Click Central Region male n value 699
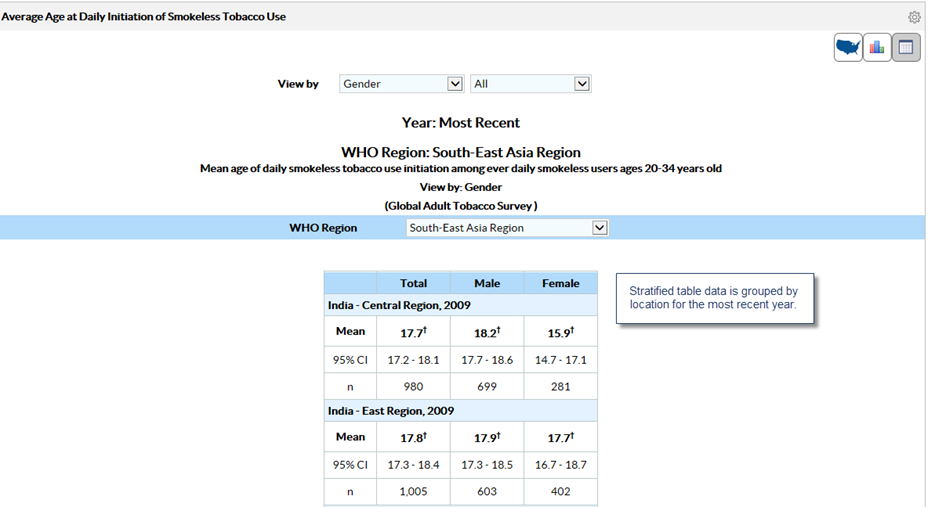The image size is (935, 507). point(487,386)
